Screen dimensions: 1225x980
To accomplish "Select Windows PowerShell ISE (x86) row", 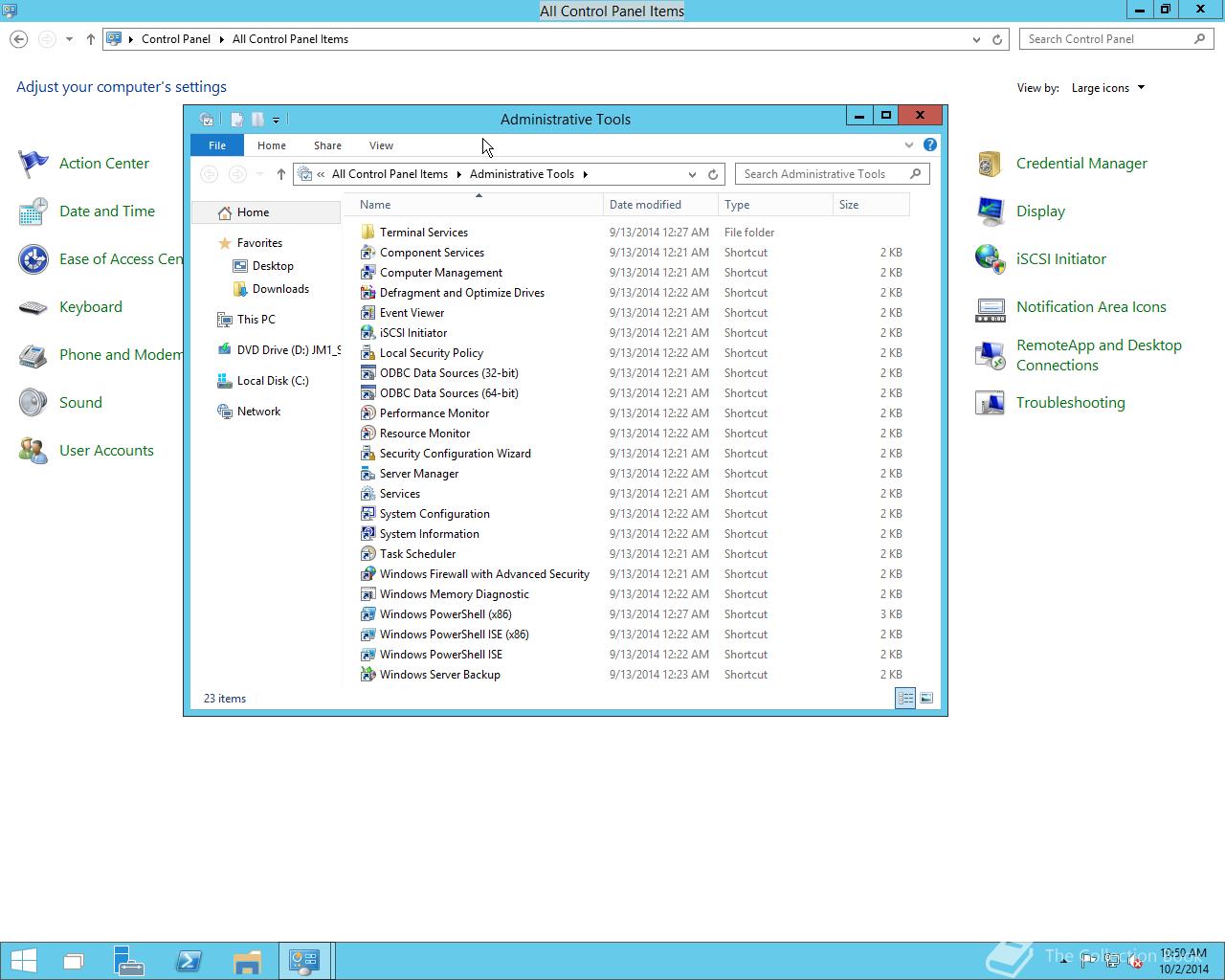I will tap(632, 635).
